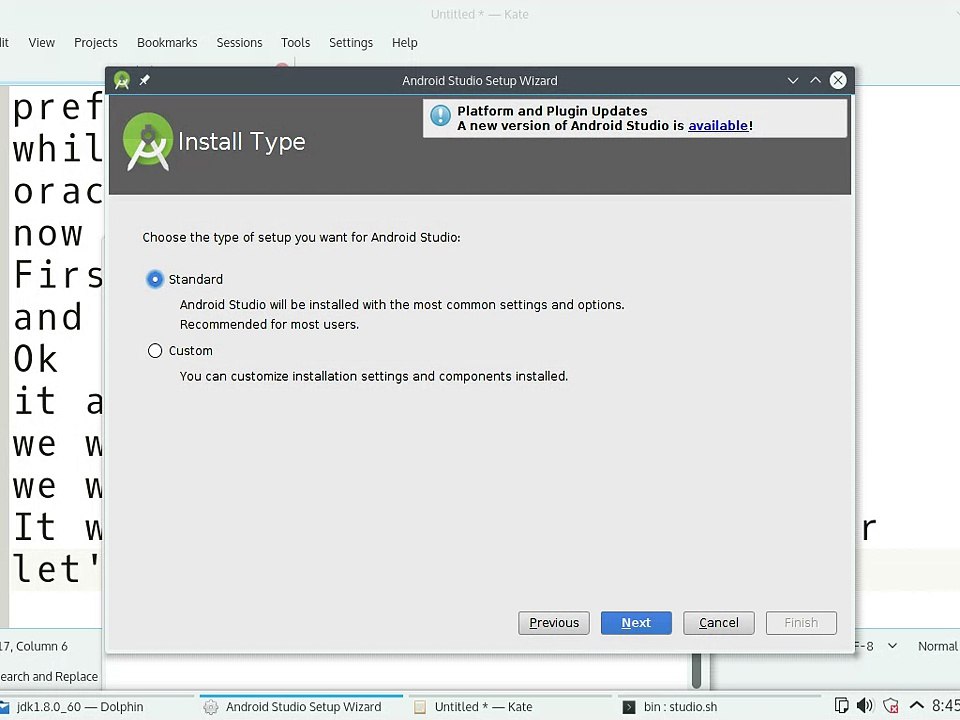
Task: Cancel the Android Studio setup wizard
Action: pyautogui.click(x=719, y=623)
